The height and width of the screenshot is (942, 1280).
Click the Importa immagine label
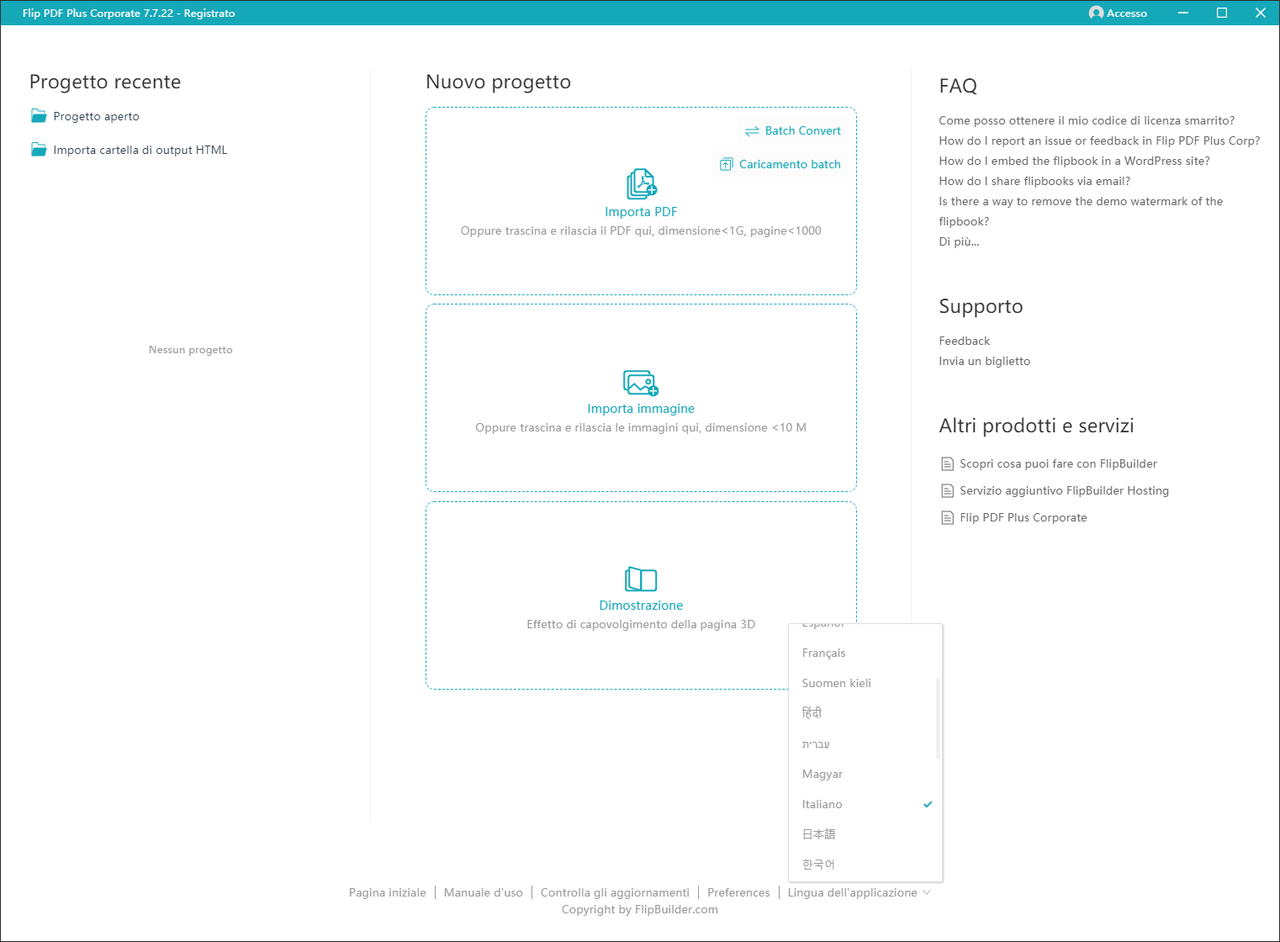coord(641,409)
